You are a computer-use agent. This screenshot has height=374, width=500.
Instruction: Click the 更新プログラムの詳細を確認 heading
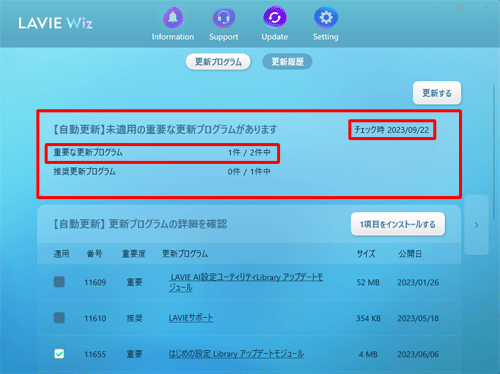pos(168,224)
